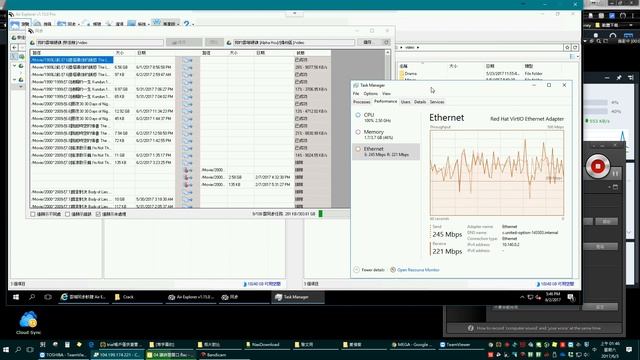
Task: Select the highlighted first row in the sync list
Action: pyautogui.click(x=72, y=60)
